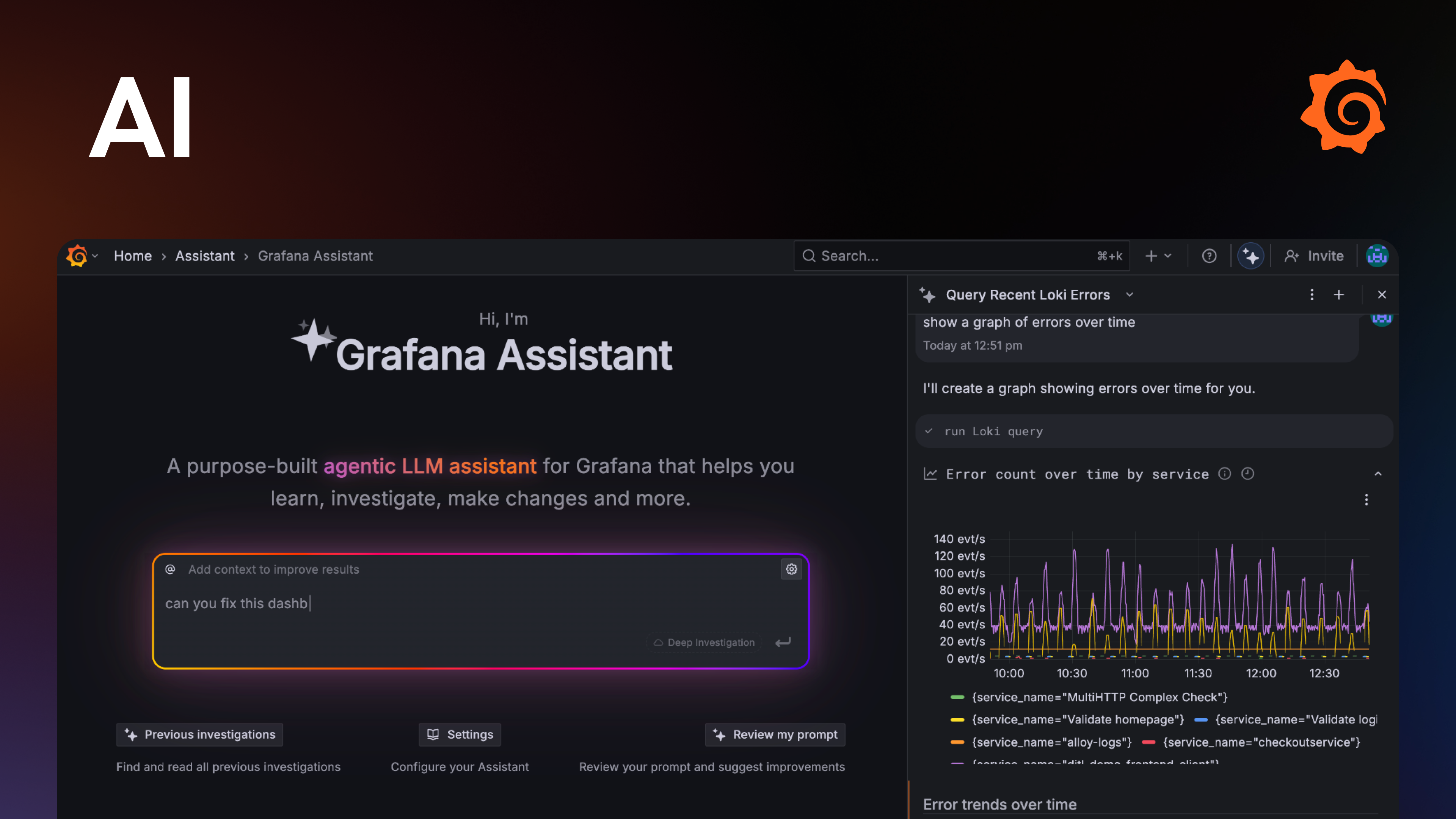Toggle Deep Investigation mode
Image resolution: width=1456 pixels, height=819 pixels.
704,642
